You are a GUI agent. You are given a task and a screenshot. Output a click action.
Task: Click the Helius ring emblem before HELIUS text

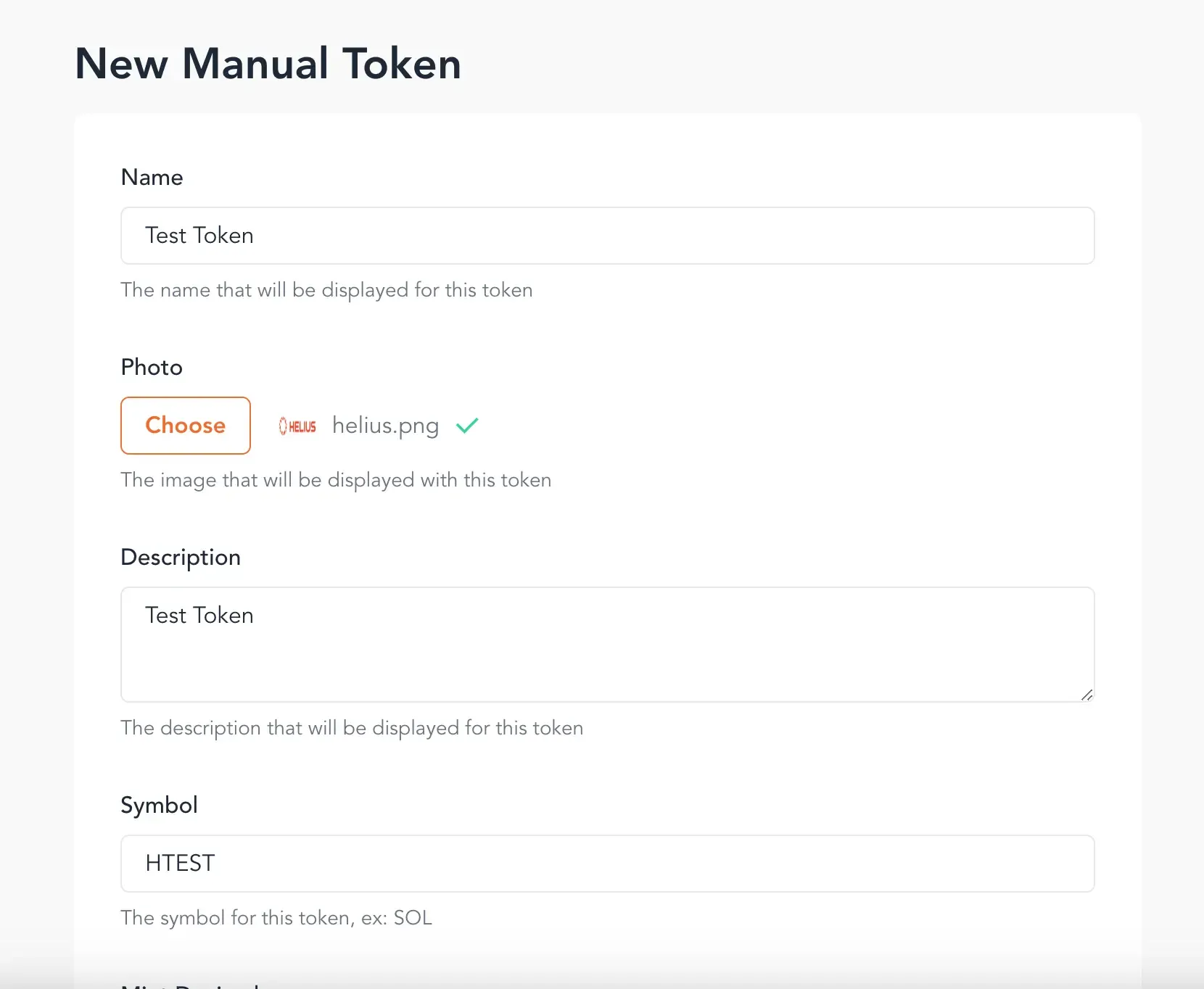(283, 426)
